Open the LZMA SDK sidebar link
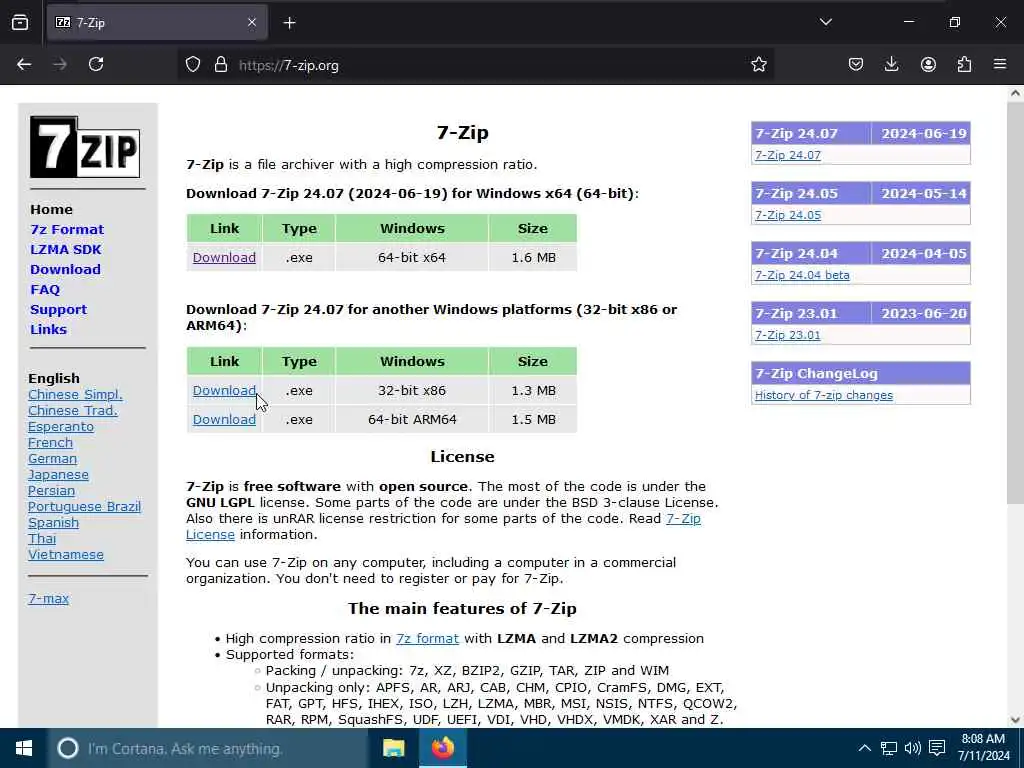Image resolution: width=1024 pixels, height=768 pixels. click(x=66, y=249)
